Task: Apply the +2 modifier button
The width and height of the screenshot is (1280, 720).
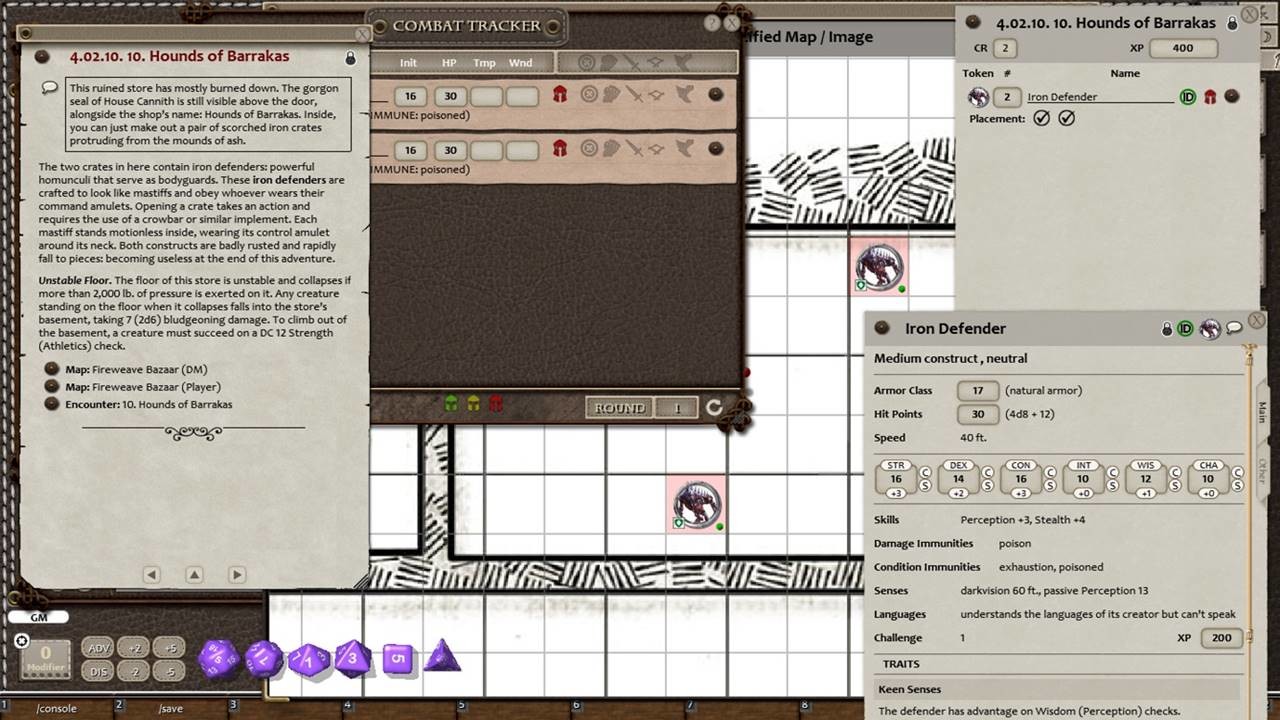Action: (x=135, y=648)
